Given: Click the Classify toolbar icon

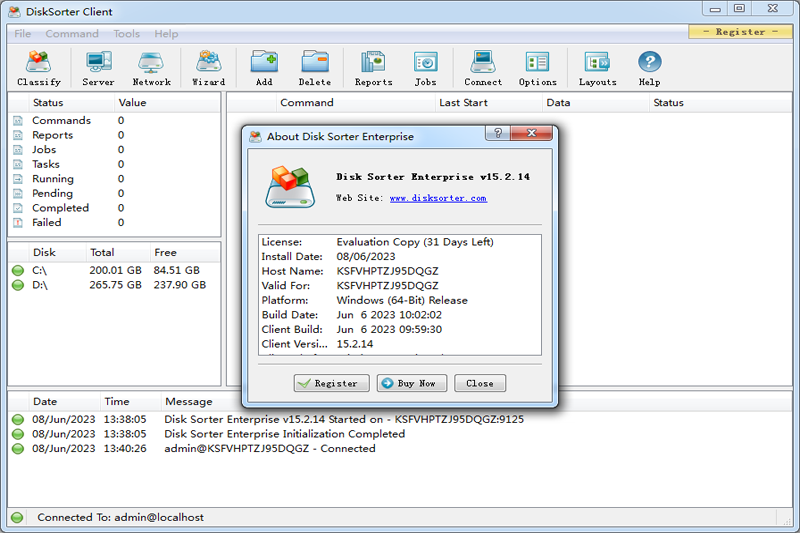Looking at the screenshot, I should click(x=39, y=68).
